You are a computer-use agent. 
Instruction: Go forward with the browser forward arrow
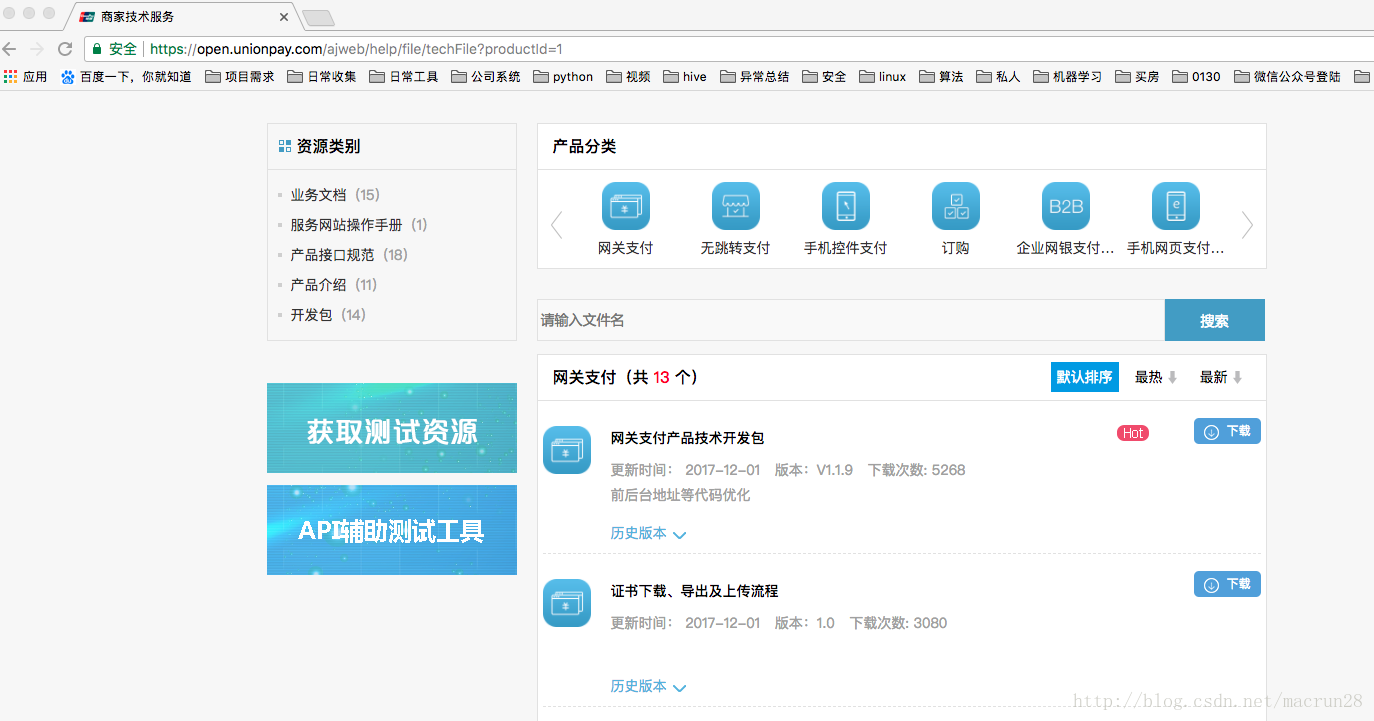(37, 48)
